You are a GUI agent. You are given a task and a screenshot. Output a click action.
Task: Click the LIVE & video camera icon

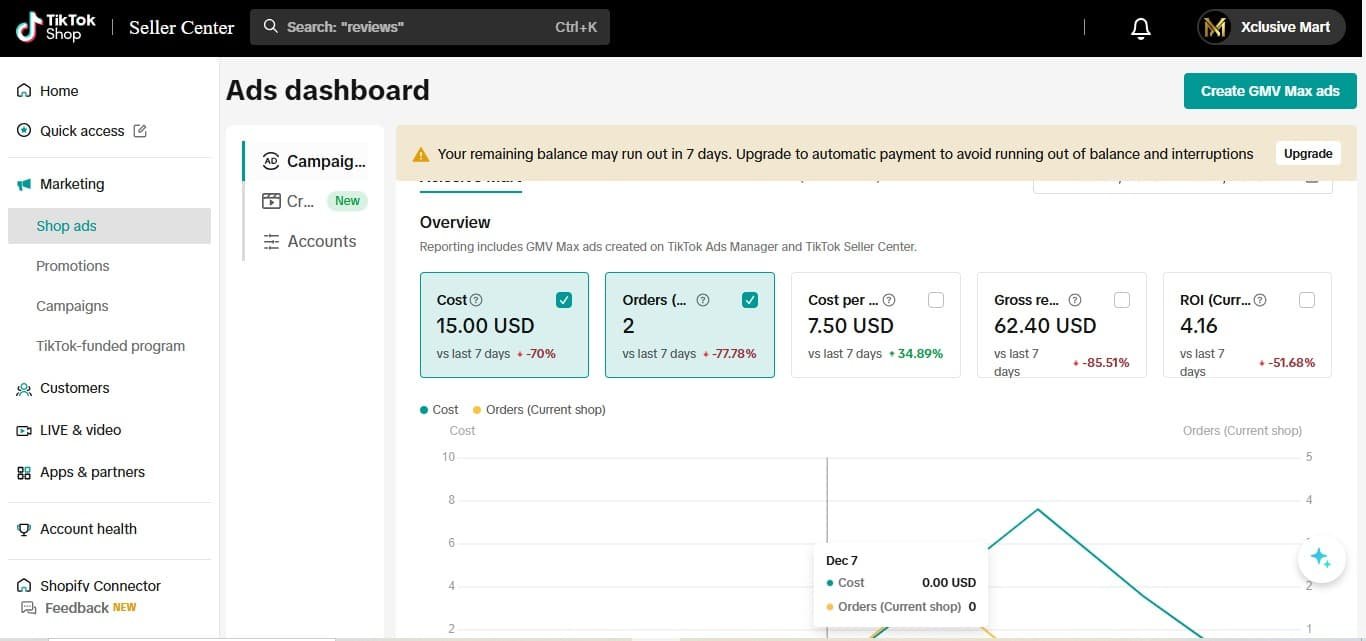pyautogui.click(x=24, y=430)
